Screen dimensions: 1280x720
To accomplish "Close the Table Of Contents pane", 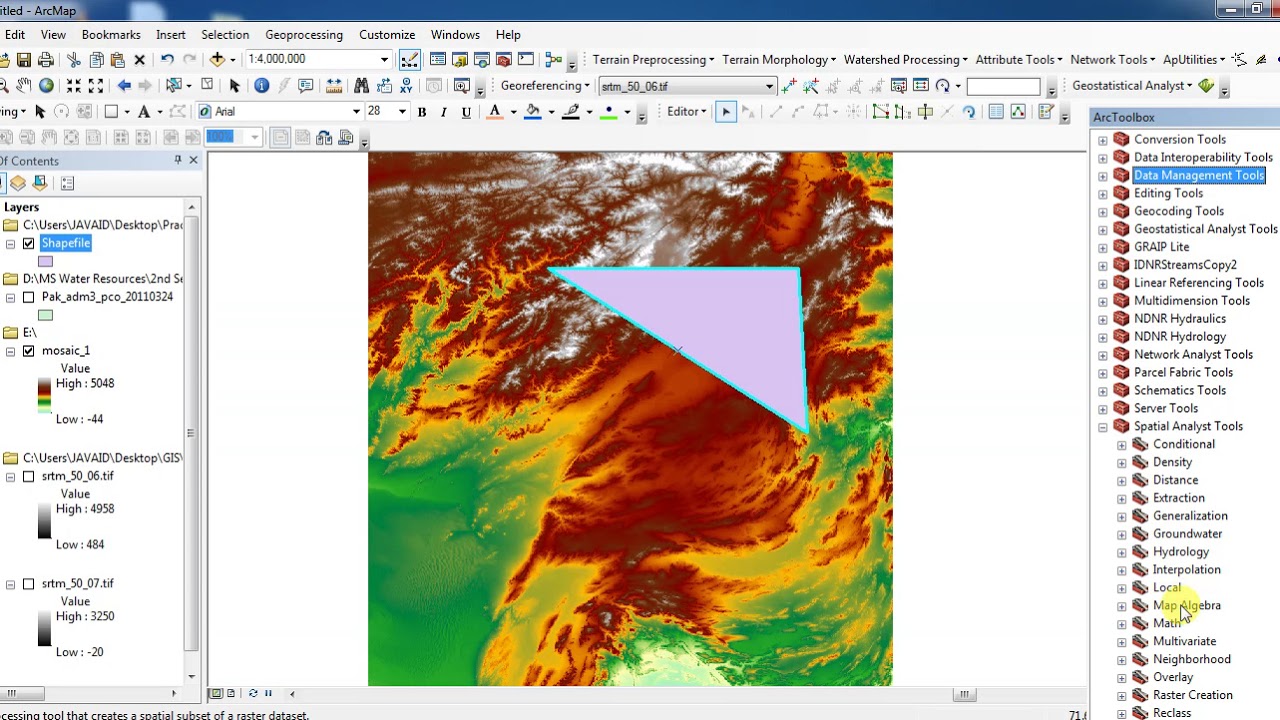I will coord(193,160).
